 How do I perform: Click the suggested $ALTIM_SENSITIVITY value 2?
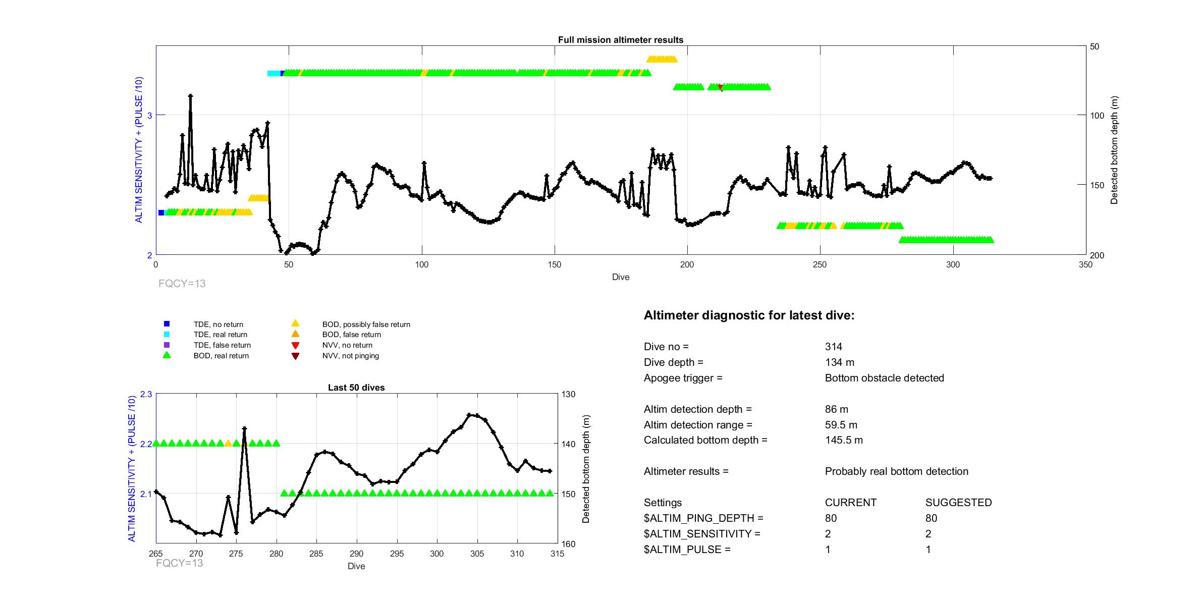[x=930, y=534]
